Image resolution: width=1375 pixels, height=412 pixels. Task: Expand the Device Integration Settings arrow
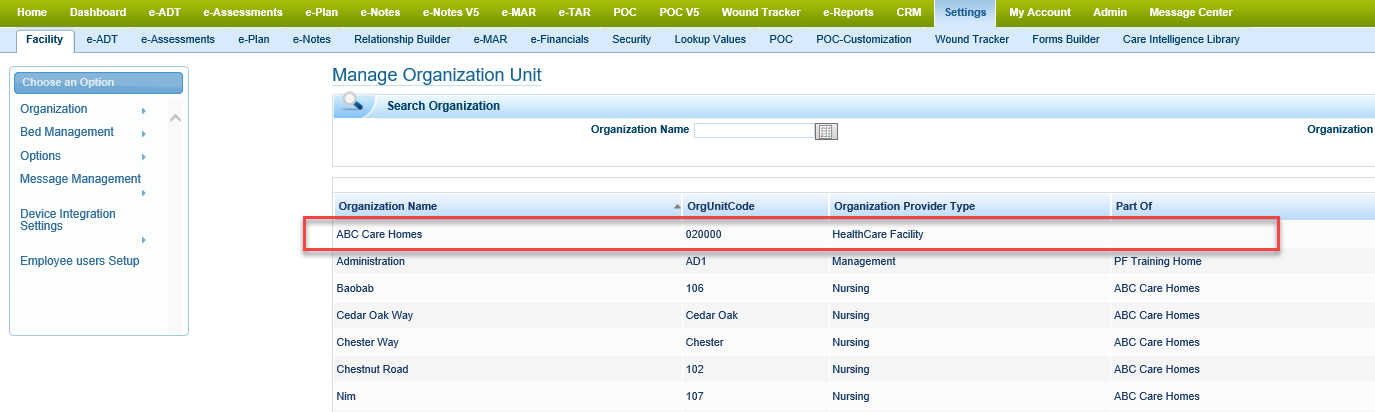pyautogui.click(x=144, y=240)
